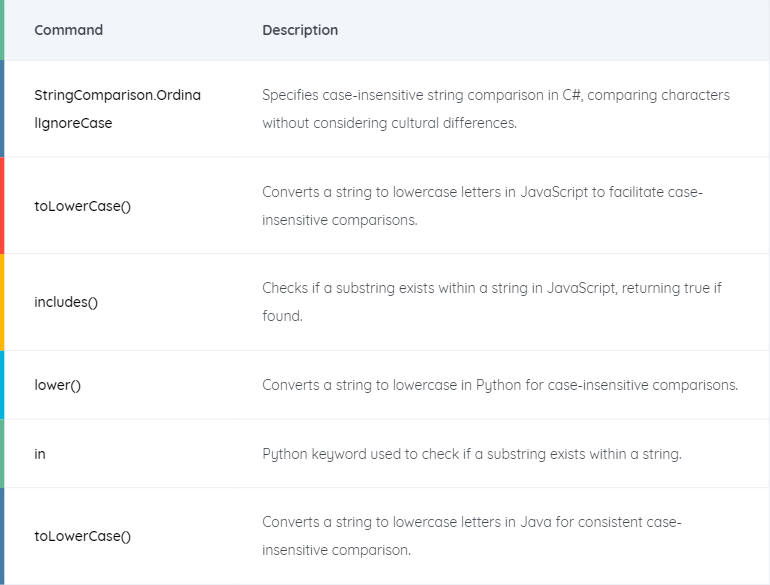Click the red color bar beside toLowerCase() row
The height and width of the screenshot is (585, 770).
[x=2, y=205]
